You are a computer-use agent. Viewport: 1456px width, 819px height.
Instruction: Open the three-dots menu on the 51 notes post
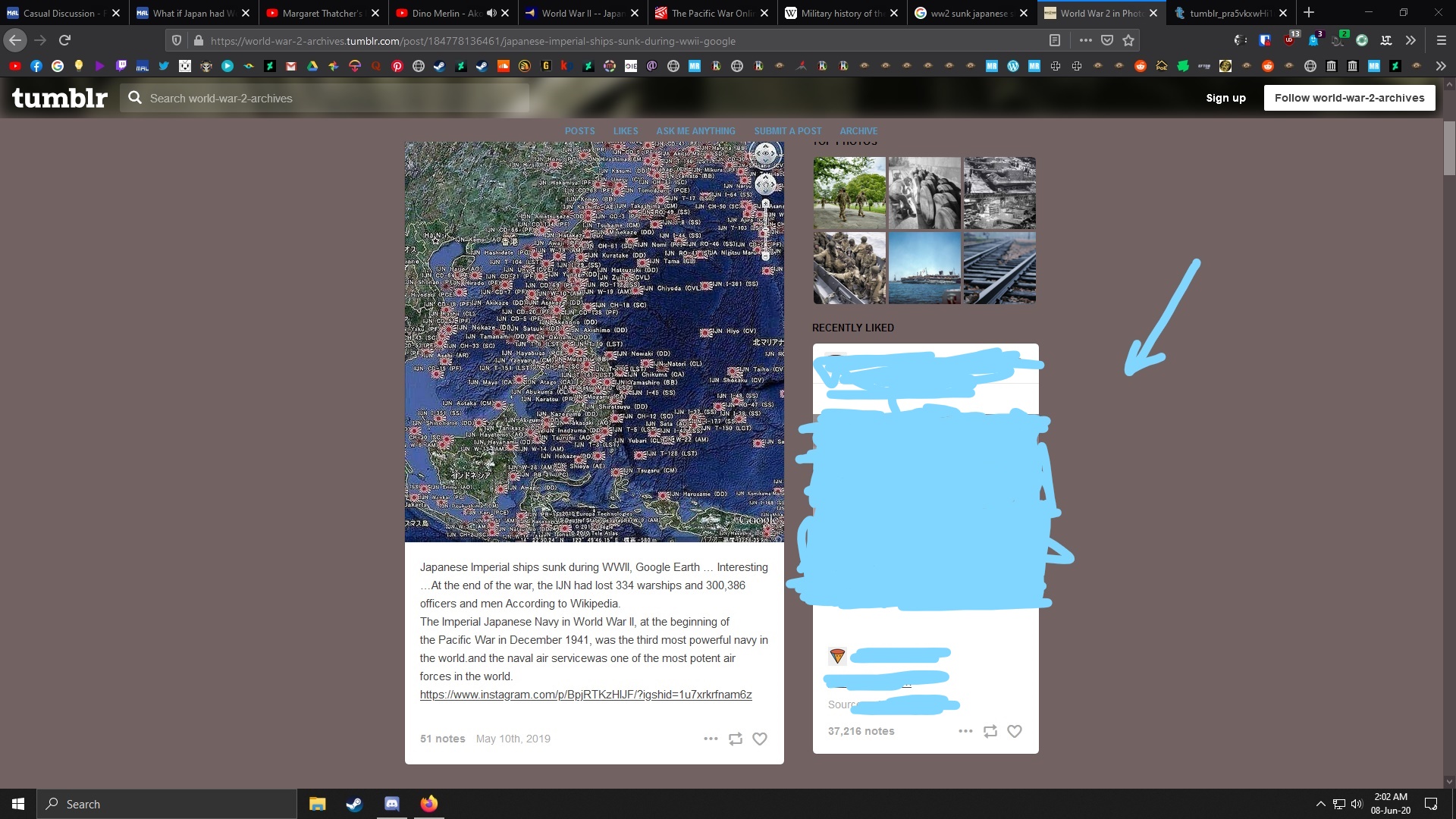pos(711,739)
